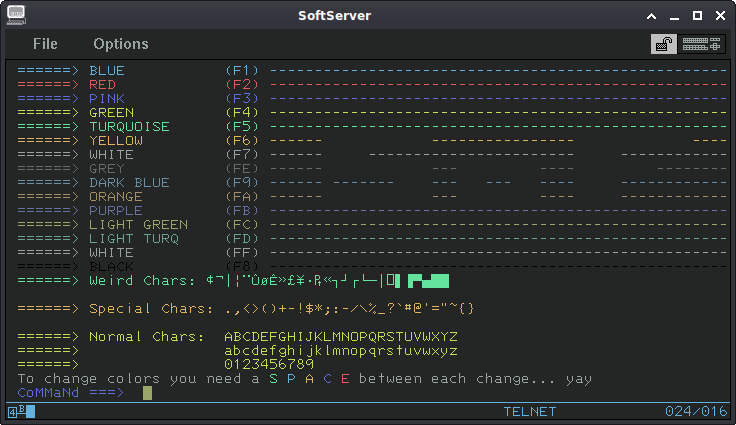
Task: Click the Special Chars label
Action: [x=151, y=309]
